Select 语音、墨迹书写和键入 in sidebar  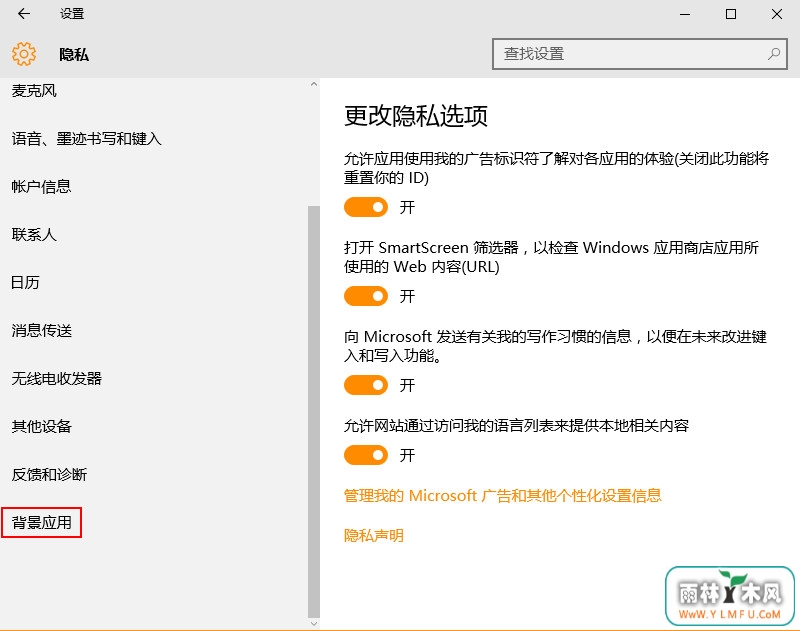(86, 139)
